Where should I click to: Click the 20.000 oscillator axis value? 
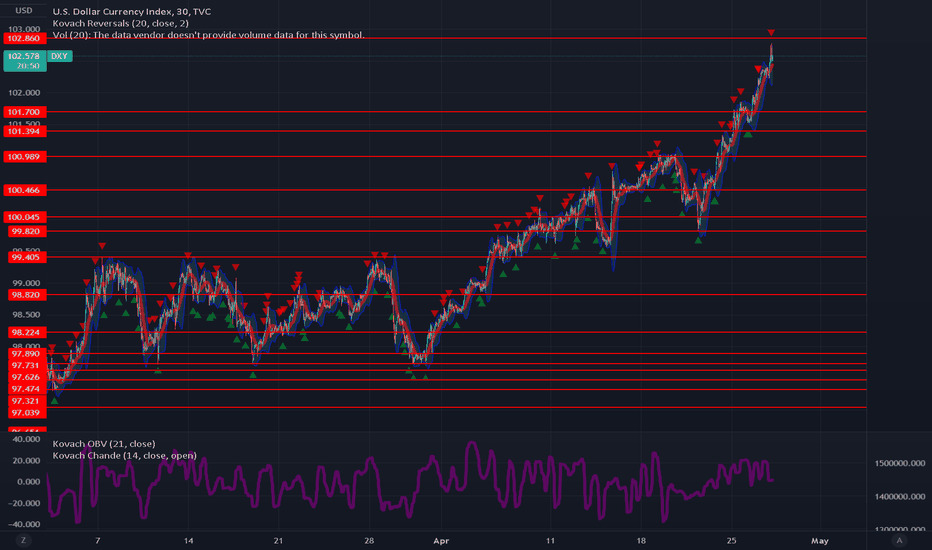(x=26, y=460)
